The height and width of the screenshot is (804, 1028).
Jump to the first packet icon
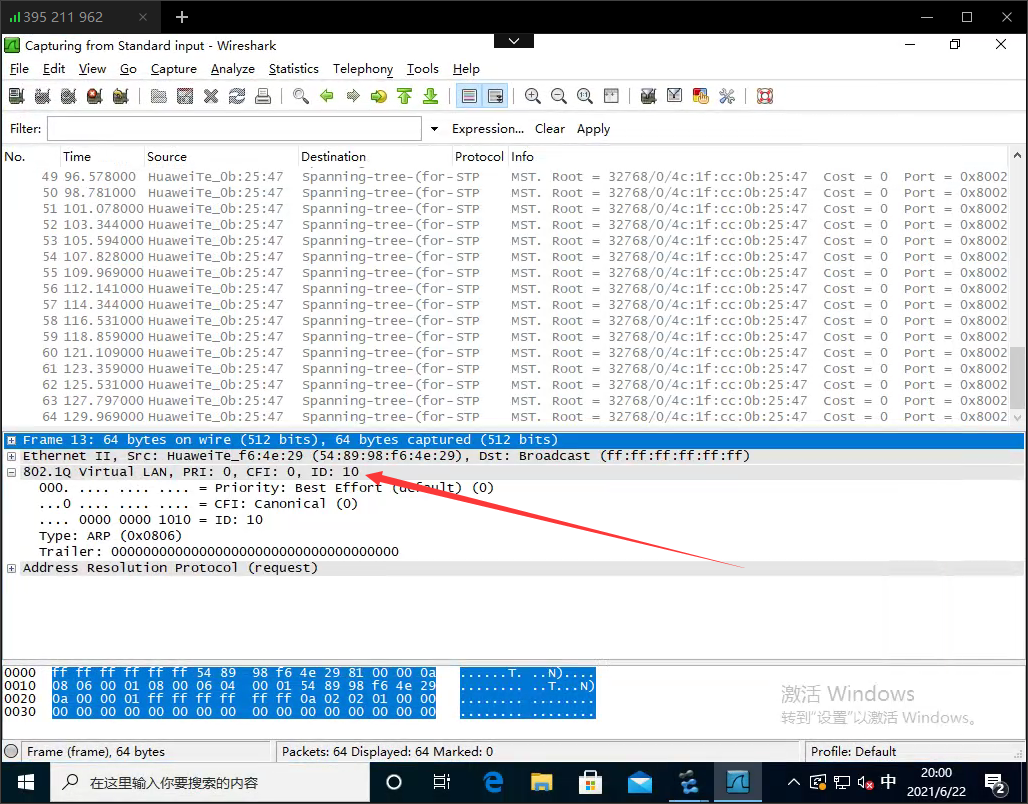point(405,96)
